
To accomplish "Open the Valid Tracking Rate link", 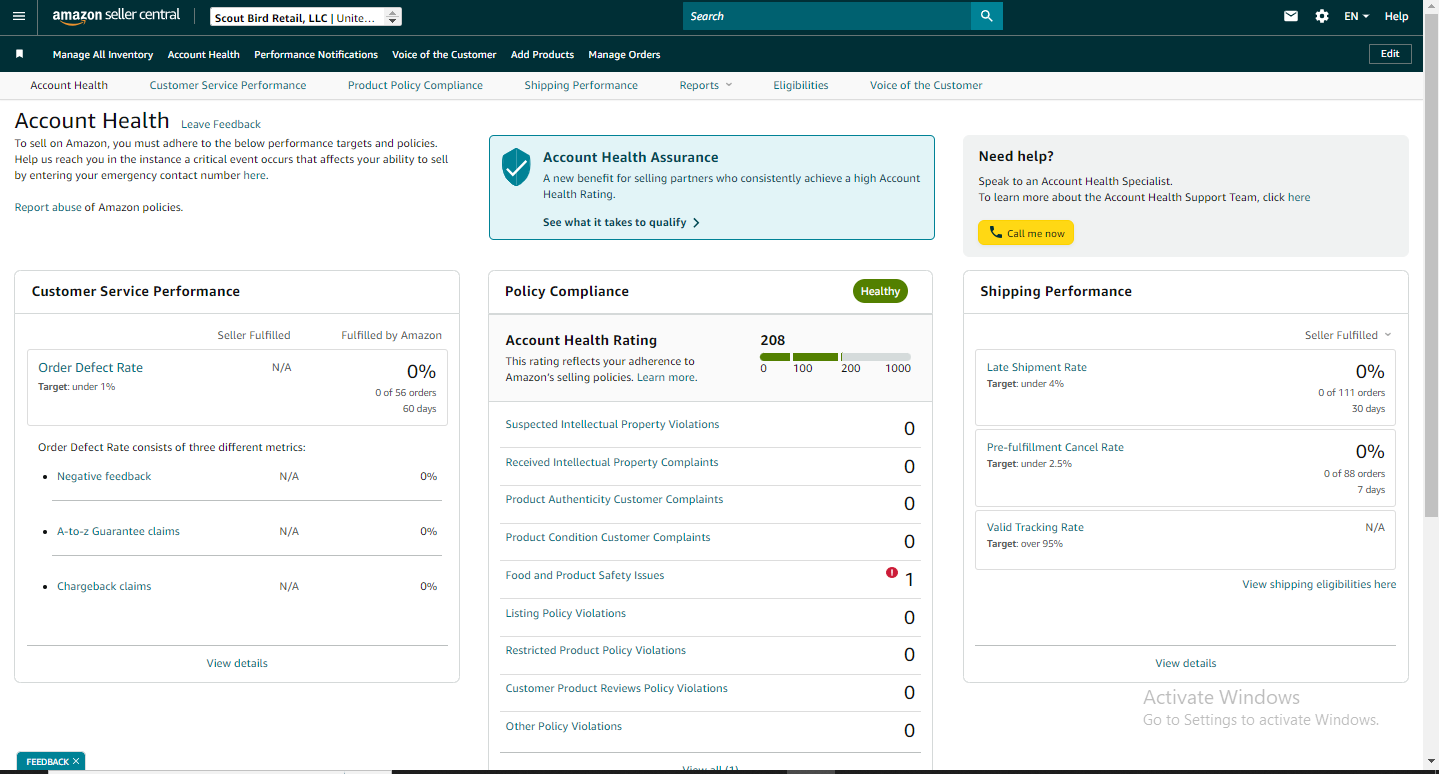I will [x=1035, y=527].
